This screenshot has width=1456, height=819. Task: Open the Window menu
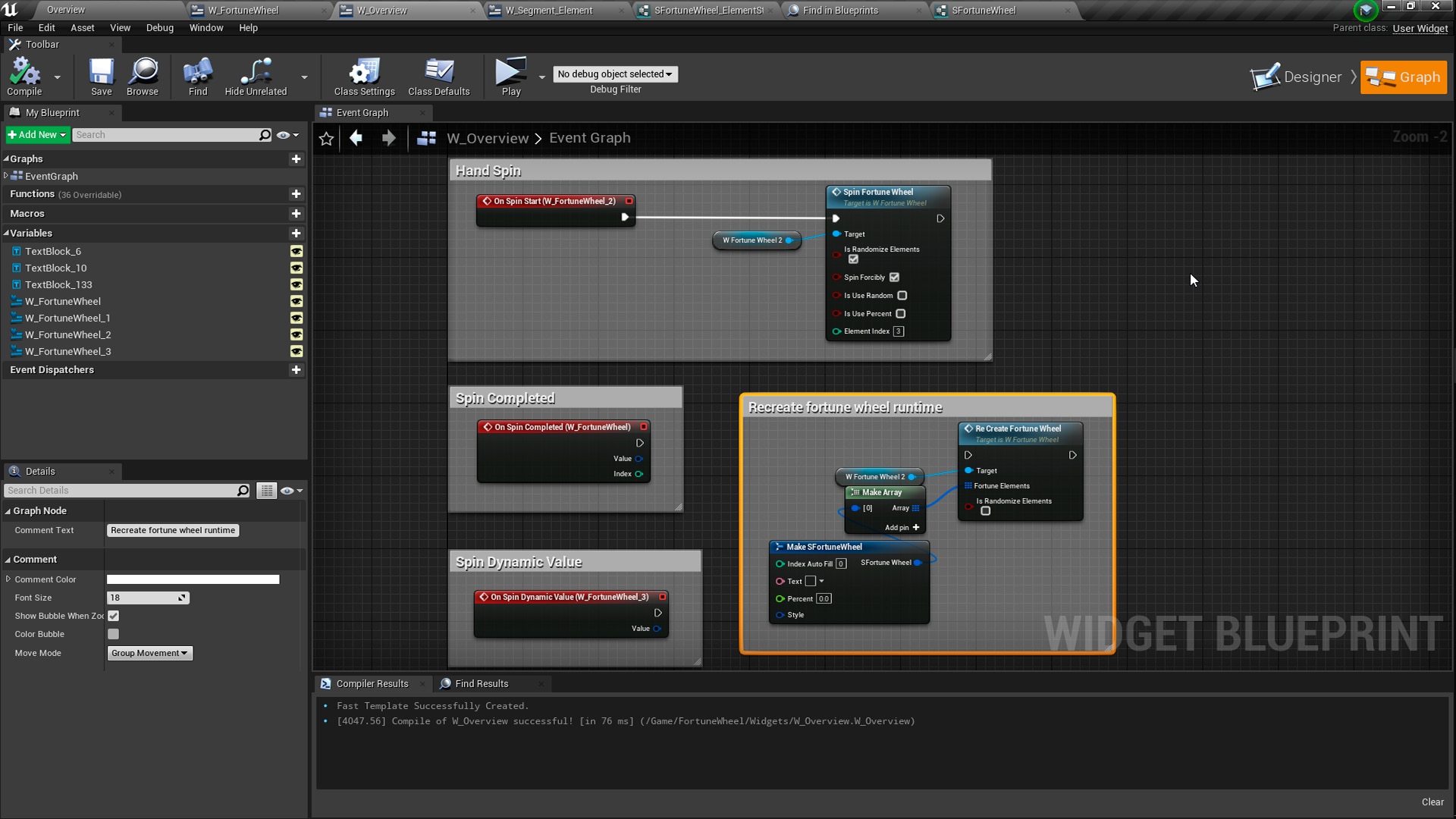coord(206,27)
